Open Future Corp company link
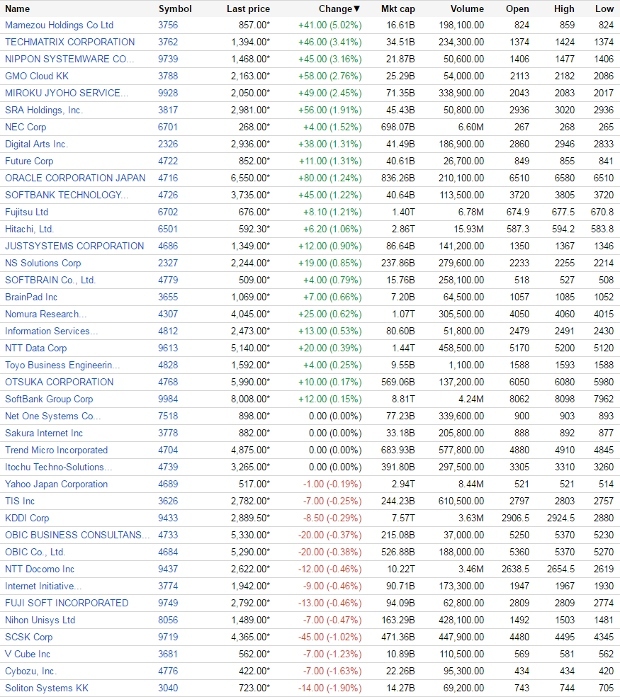620x697 pixels. (29, 161)
